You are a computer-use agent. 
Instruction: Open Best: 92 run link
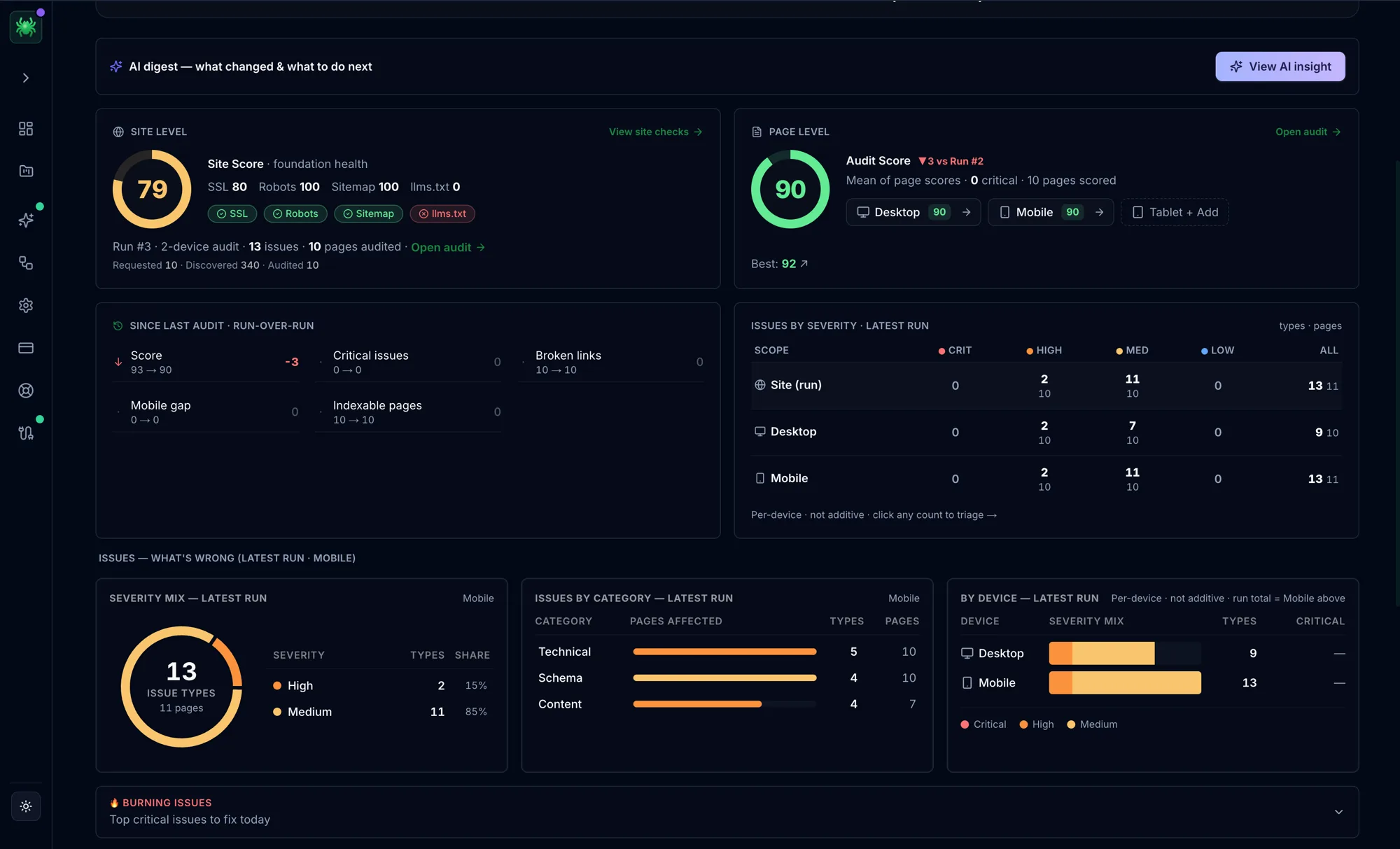click(x=780, y=264)
